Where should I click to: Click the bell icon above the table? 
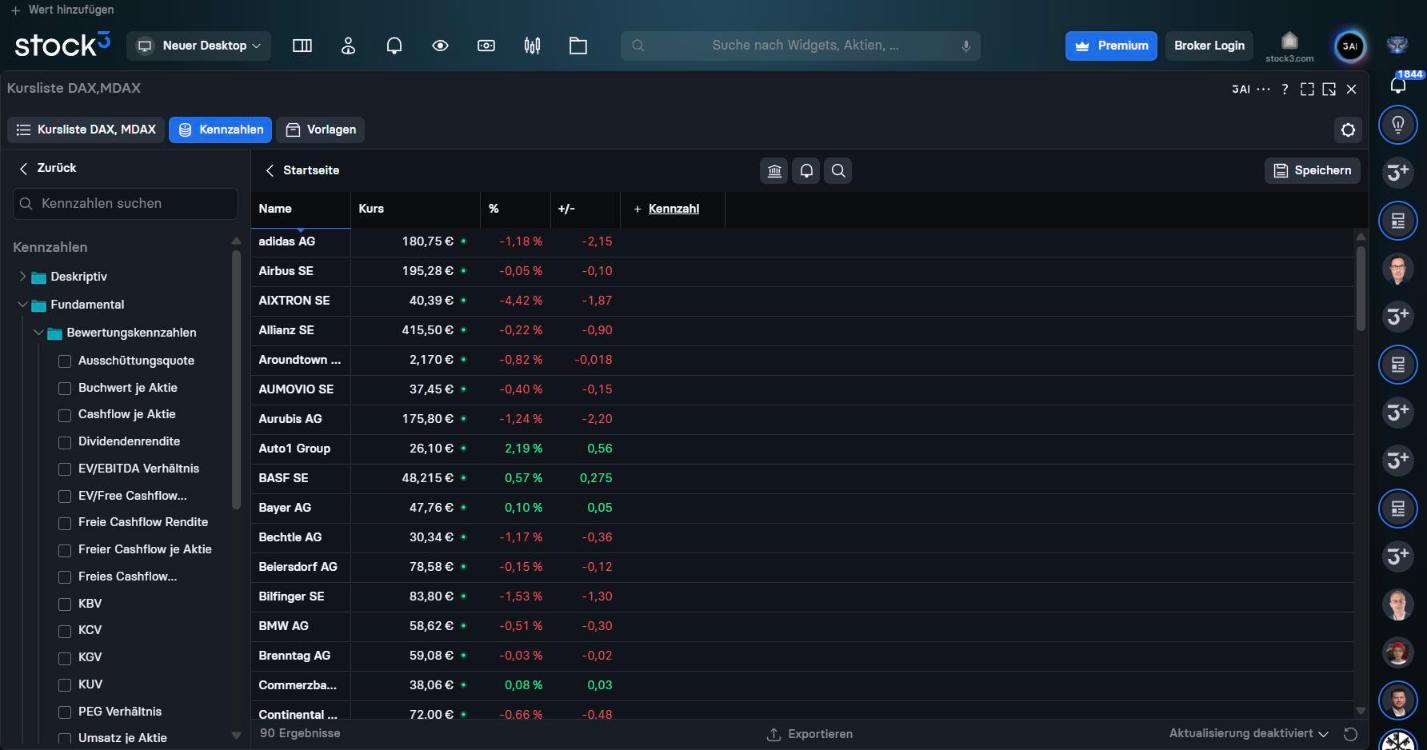pyautogui.click(x=806, y=171)
